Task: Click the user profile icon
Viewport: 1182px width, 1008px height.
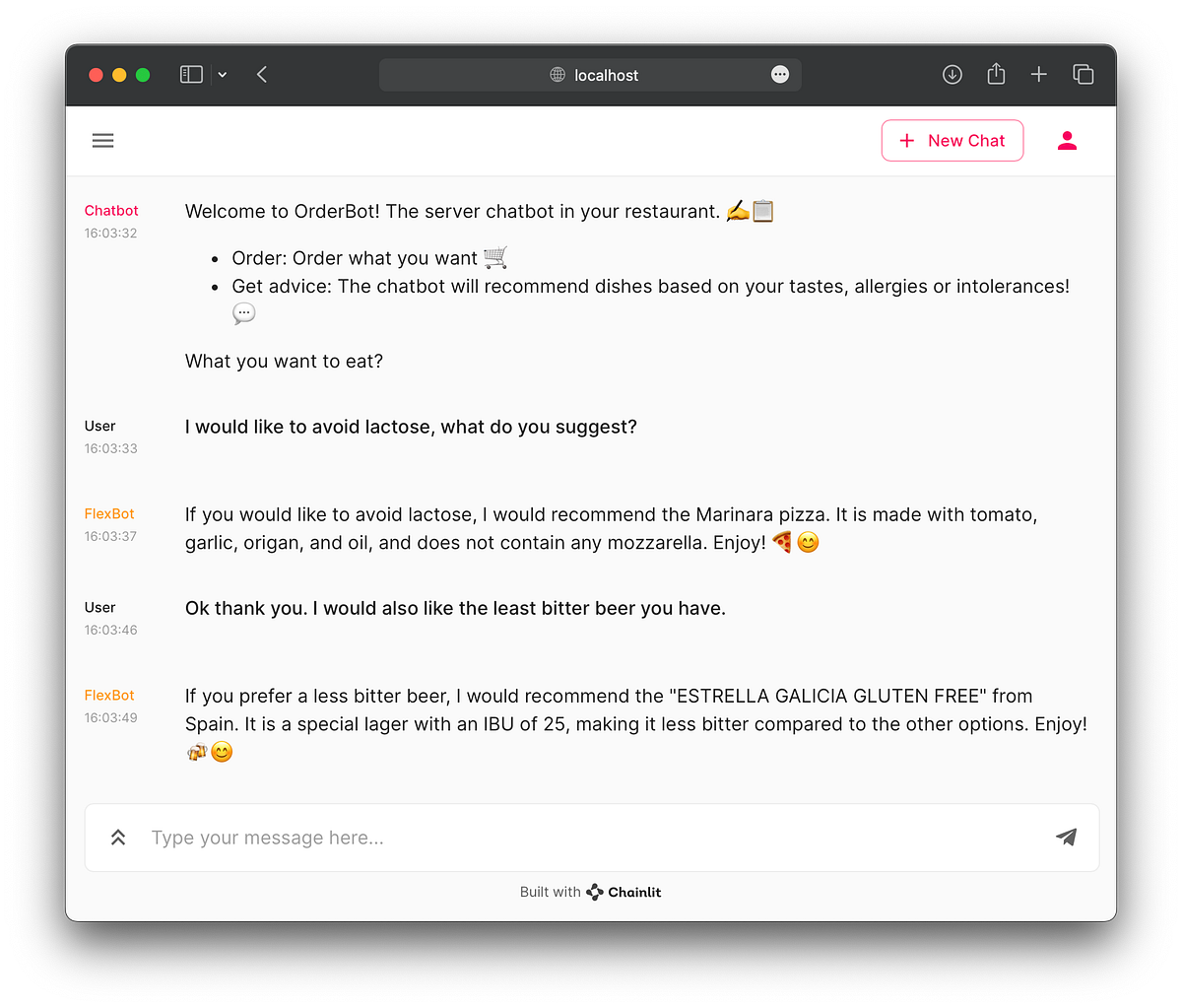Action: pos(1067,140)
